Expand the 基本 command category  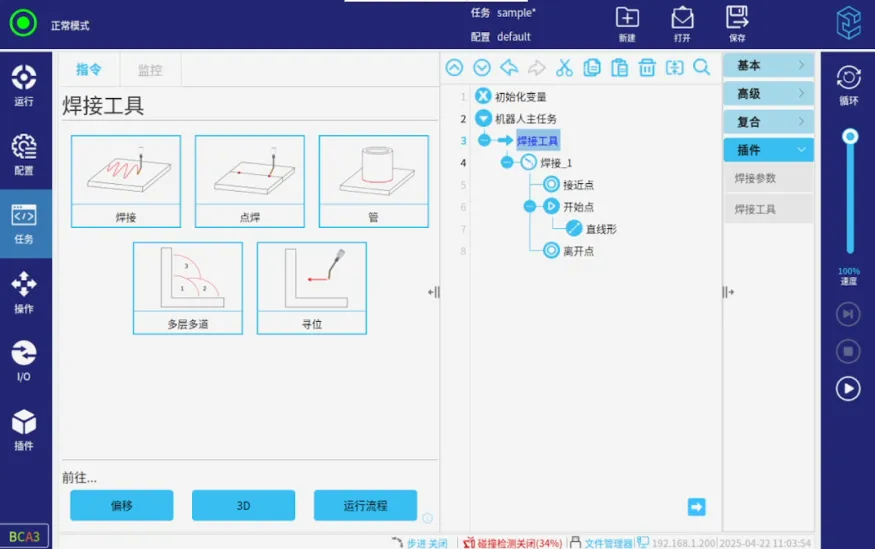[x=768, y=65]
